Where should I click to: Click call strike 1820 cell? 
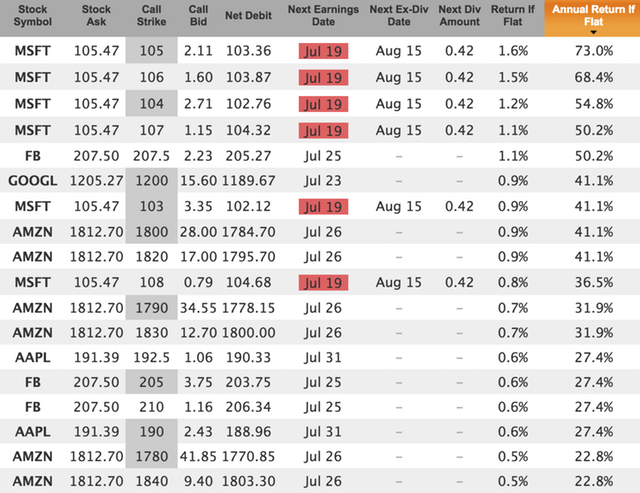coord(151,257)
